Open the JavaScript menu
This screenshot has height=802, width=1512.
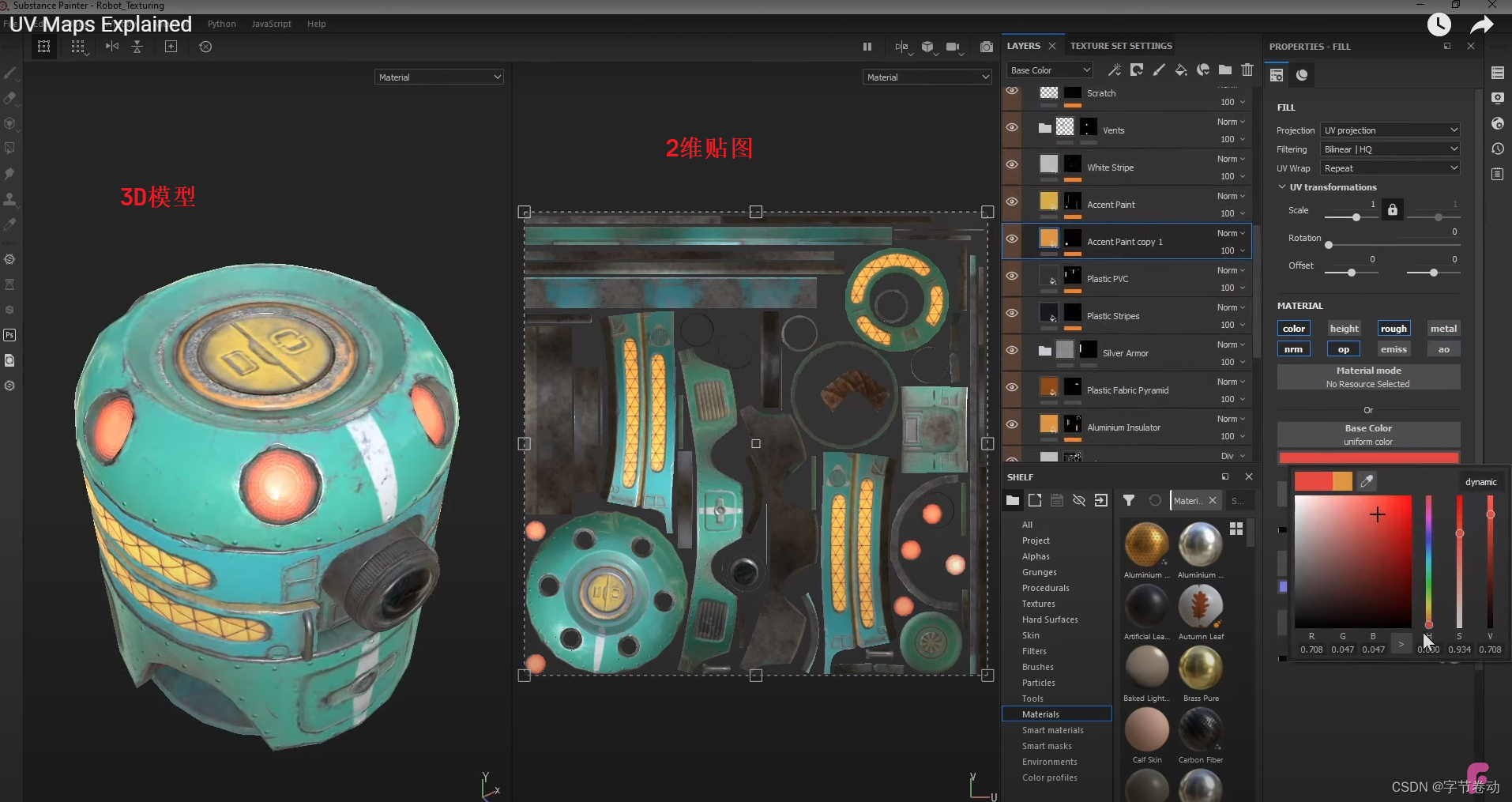tap(270, 24)
